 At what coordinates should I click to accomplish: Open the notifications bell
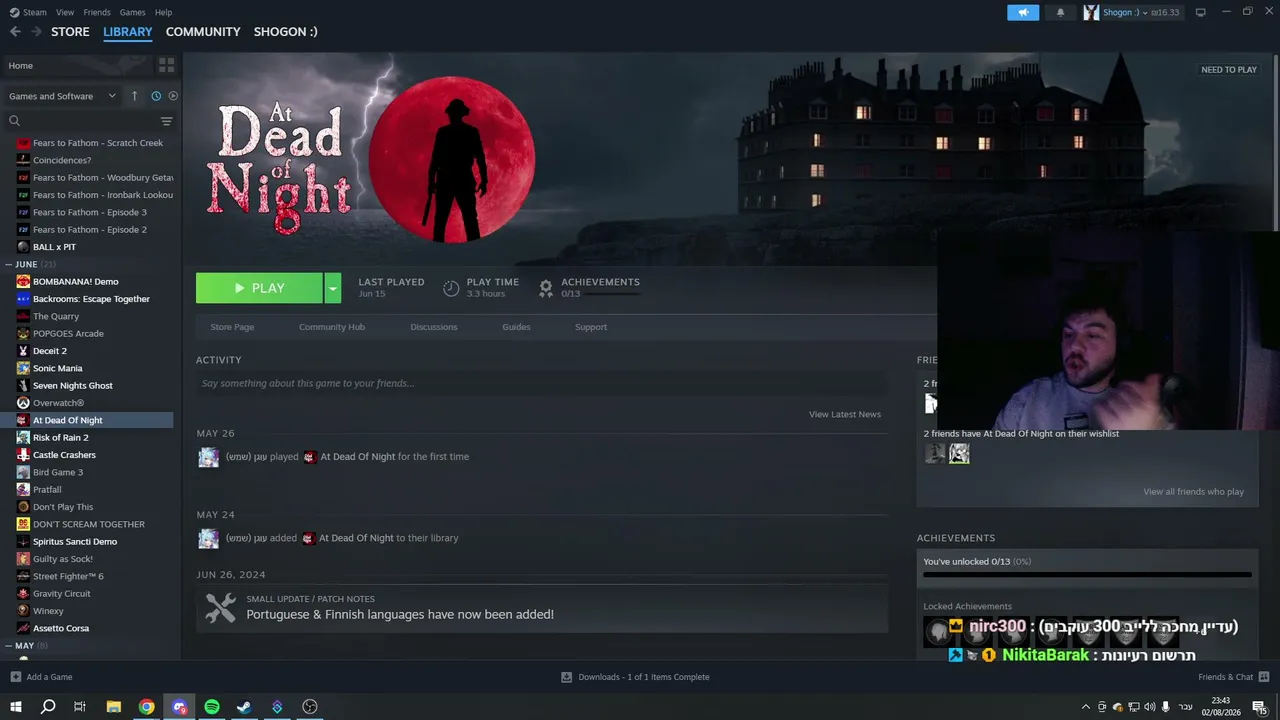(1061, 12)
